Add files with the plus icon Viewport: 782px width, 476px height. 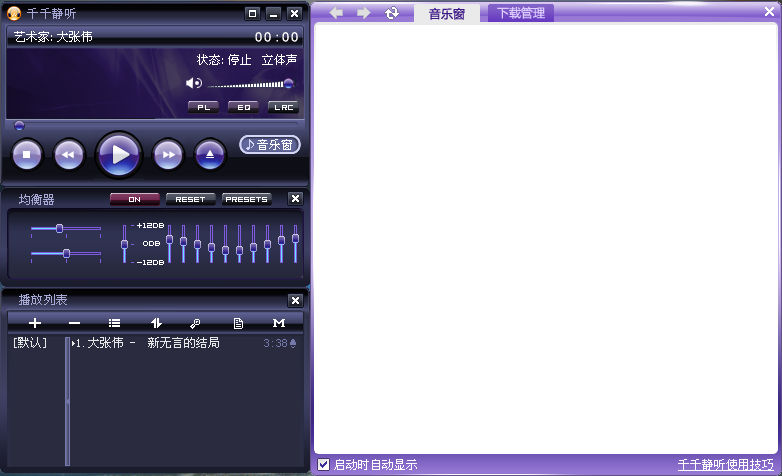tap(34, 323)
